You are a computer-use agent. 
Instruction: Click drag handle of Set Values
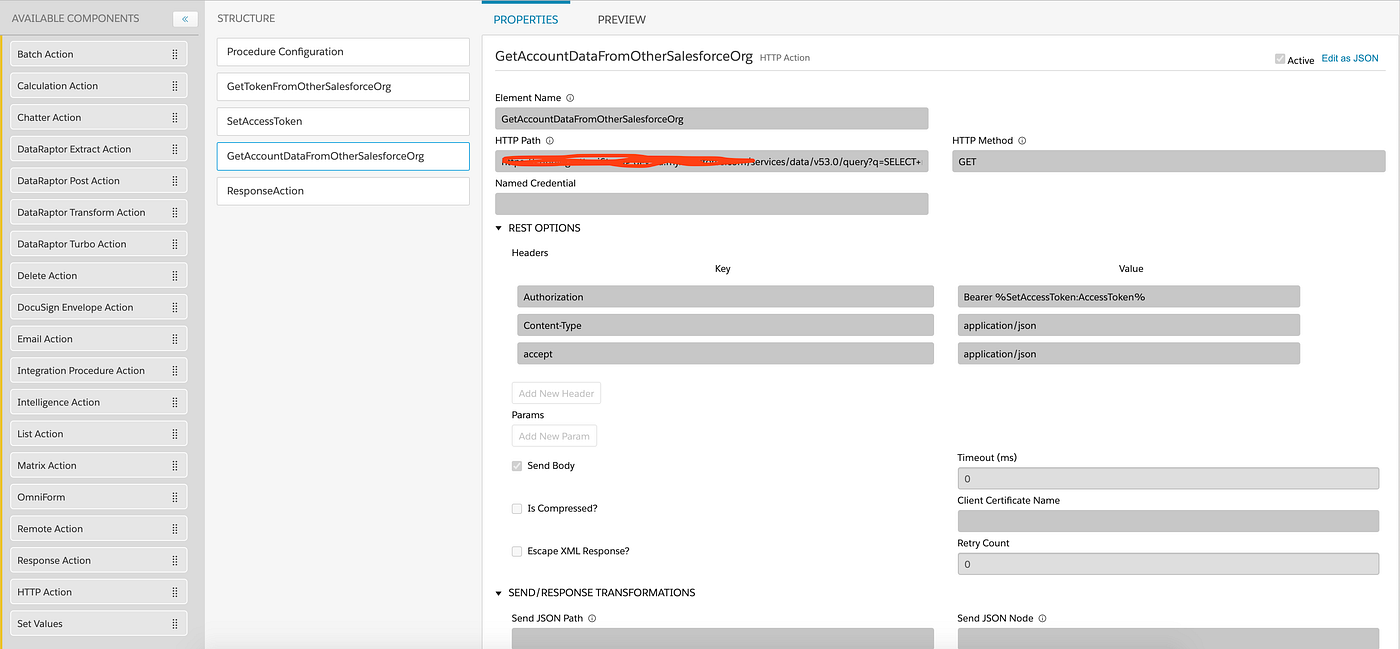(174, 623)
